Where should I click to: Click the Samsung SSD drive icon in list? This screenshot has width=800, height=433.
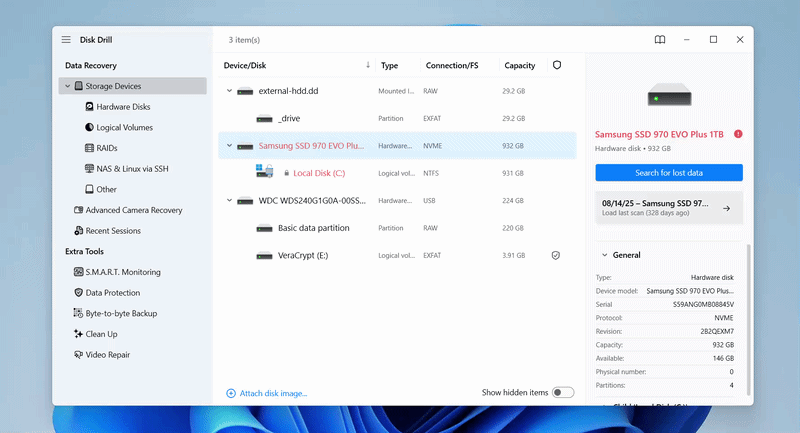(245, 146)
